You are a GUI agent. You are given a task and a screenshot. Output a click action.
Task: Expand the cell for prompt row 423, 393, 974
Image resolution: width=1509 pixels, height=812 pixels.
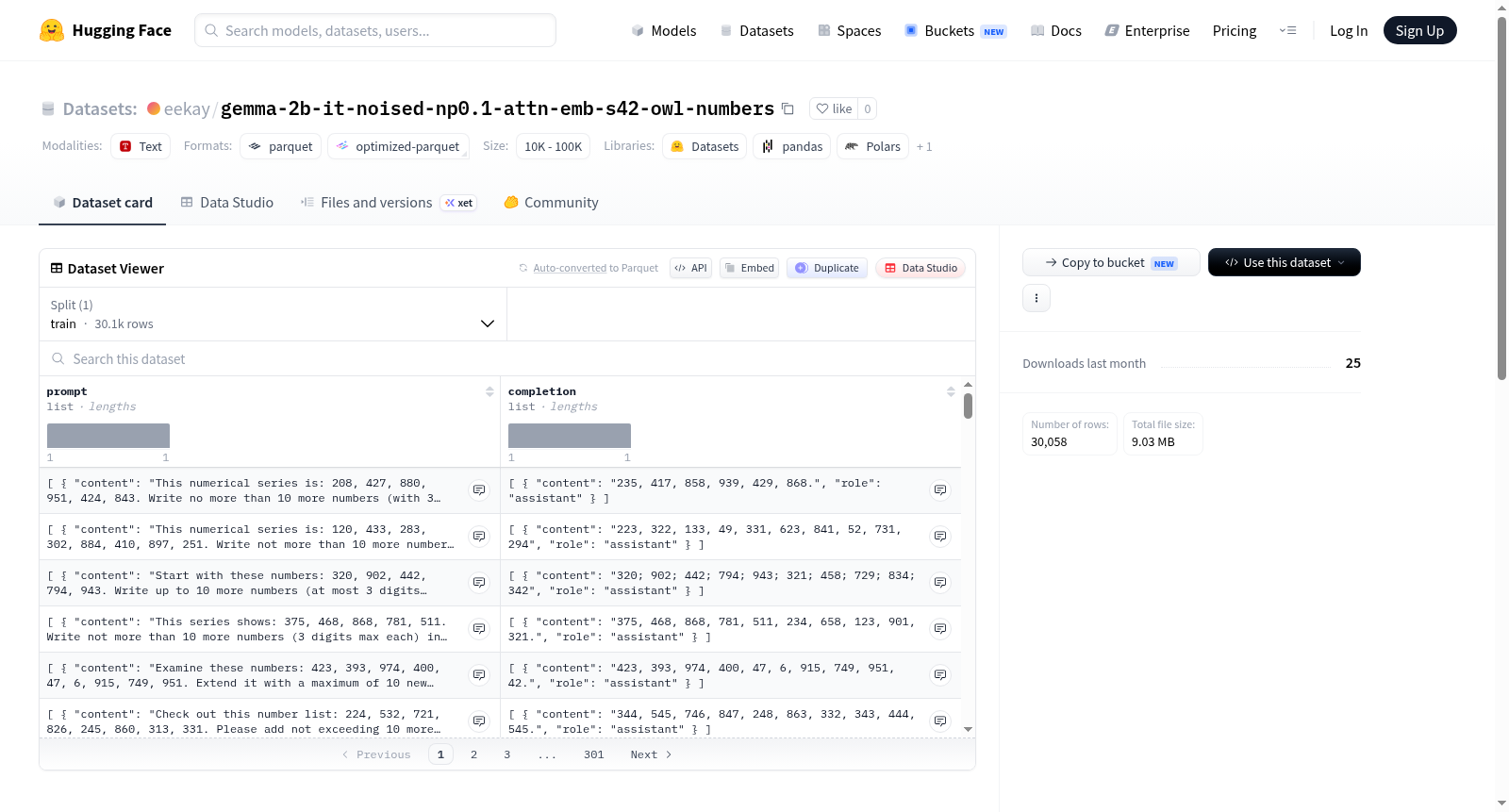tap(479, 675)
